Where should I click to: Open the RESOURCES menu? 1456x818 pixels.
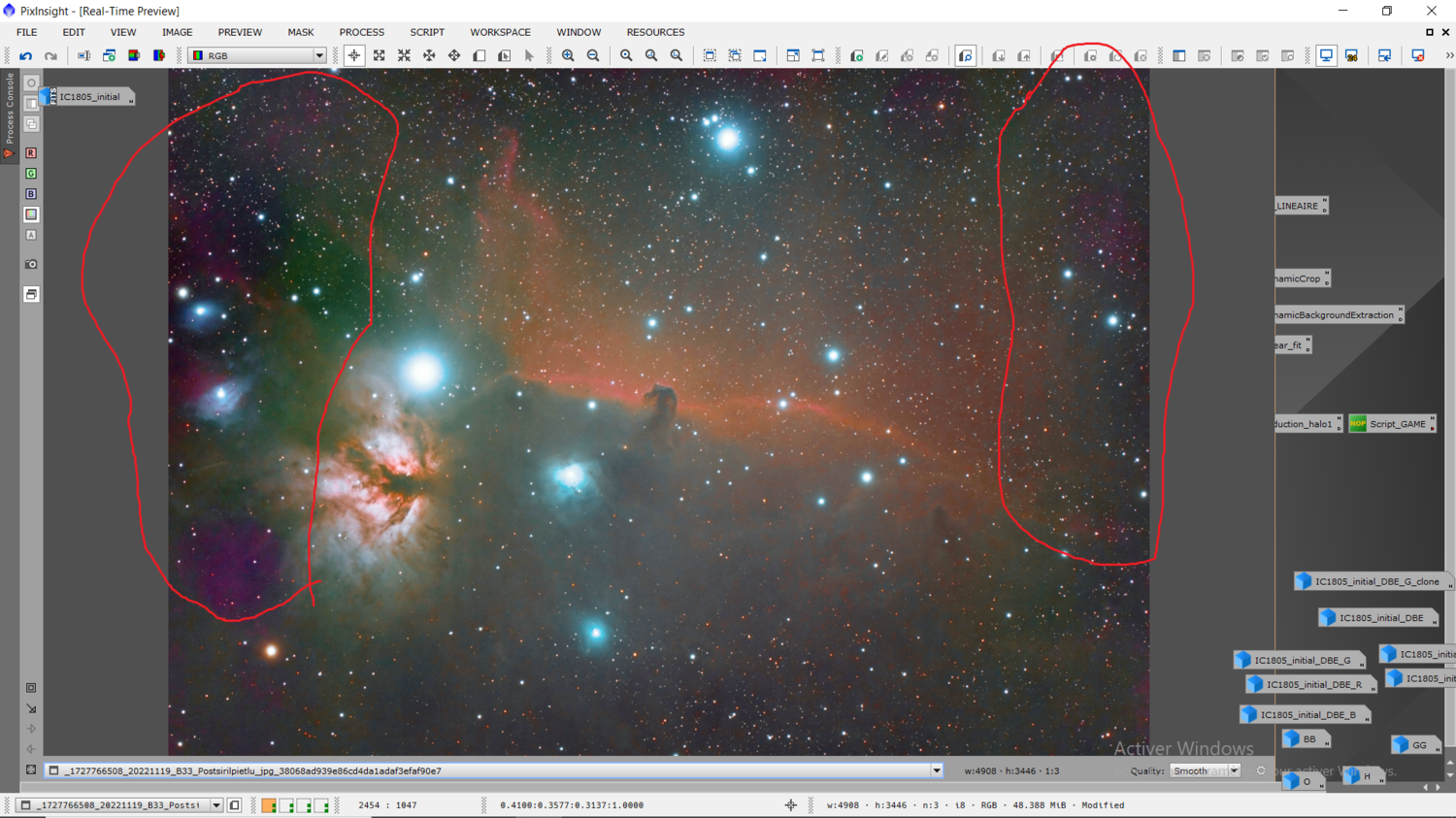[x=655, y=32]
